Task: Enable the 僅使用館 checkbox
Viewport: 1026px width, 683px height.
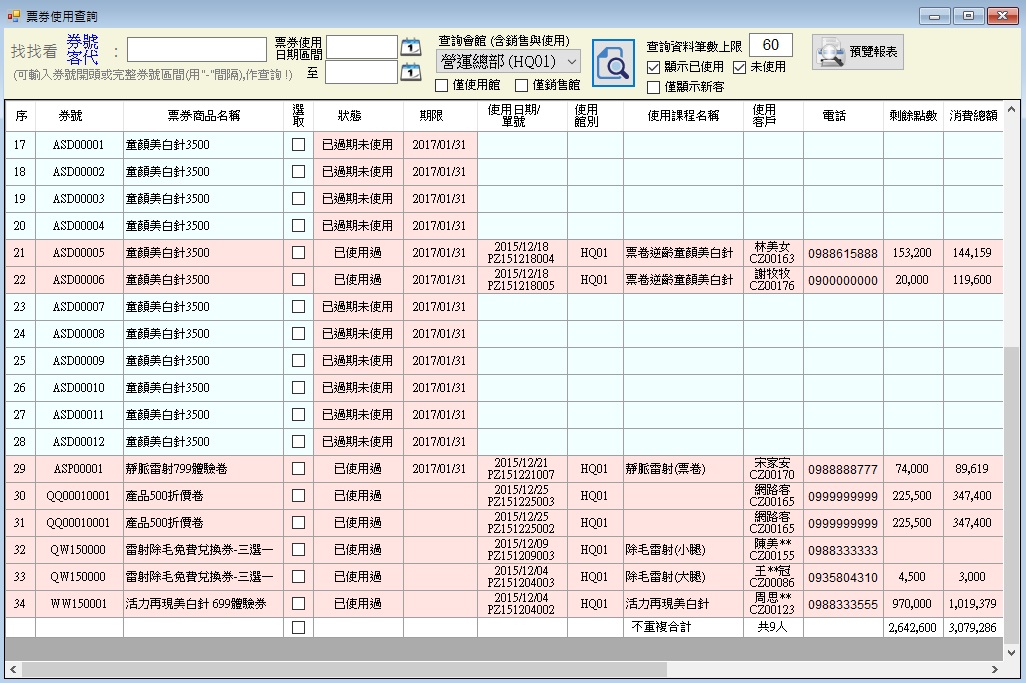Action: (442, 85)
